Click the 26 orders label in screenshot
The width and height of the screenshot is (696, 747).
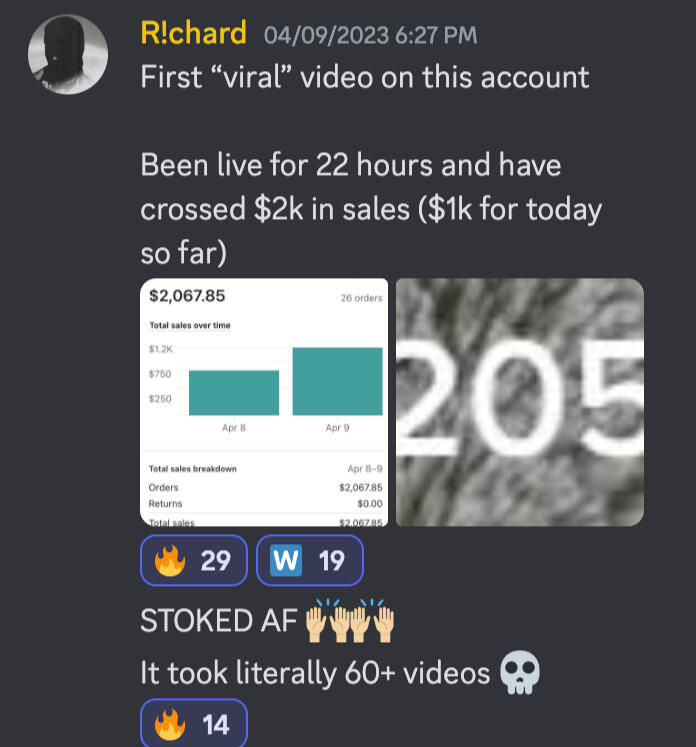tap(362, 298)
